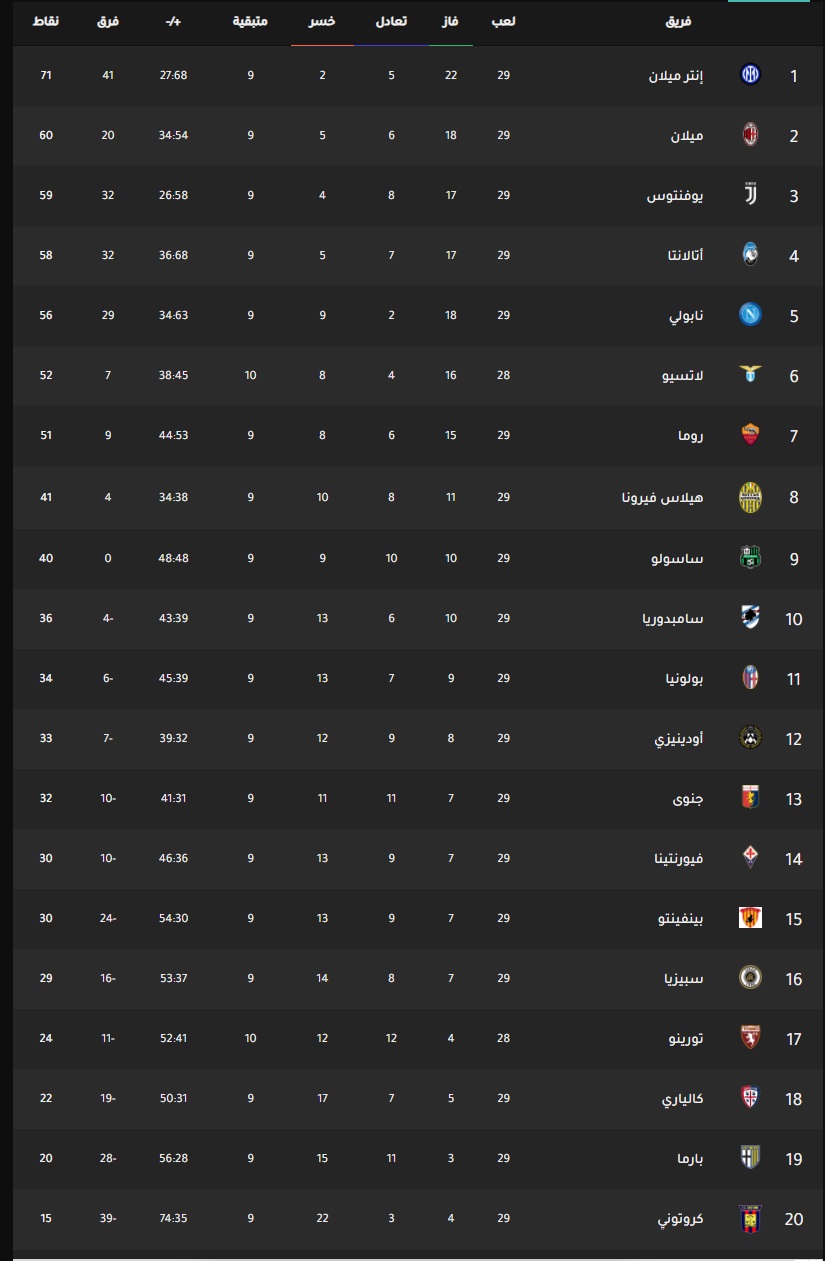Click the Inter Milan club crest

750,74
